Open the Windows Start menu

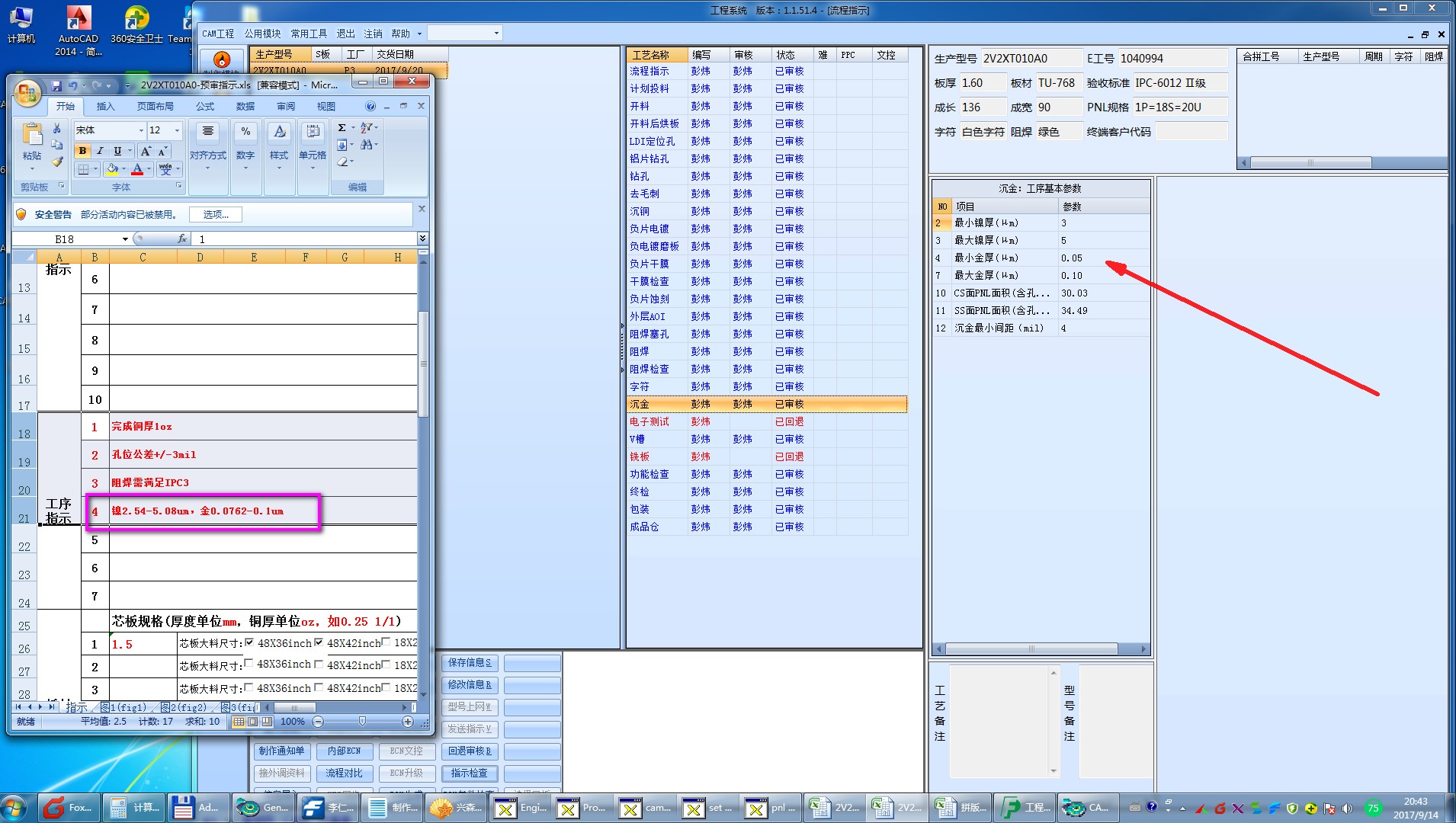(14, 807)
